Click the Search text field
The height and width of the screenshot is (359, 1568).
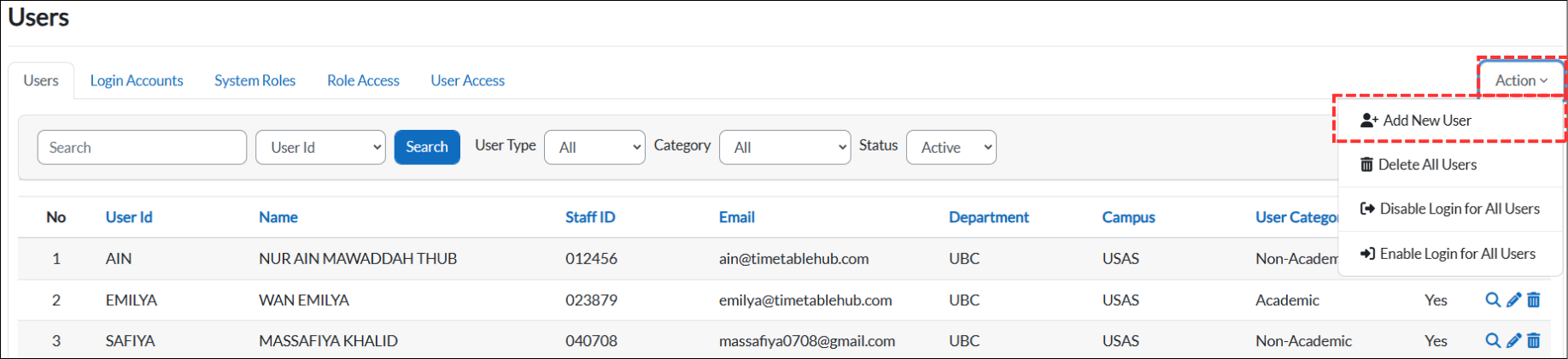coord(142,147)
